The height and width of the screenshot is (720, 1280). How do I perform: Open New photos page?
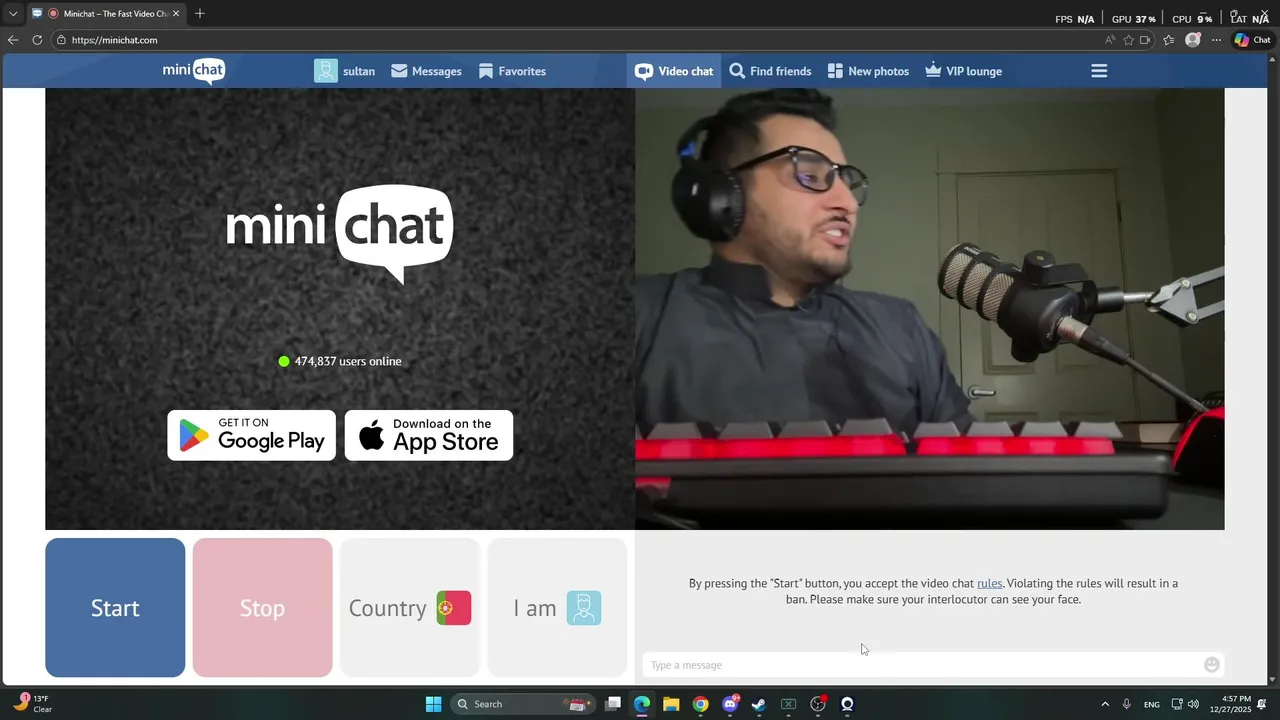click(868, 71)
